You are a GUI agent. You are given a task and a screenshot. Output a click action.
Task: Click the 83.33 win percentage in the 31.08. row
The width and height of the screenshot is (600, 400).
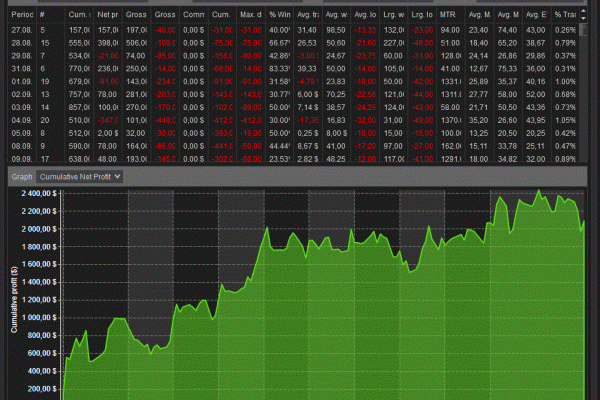tap(279, 69)
